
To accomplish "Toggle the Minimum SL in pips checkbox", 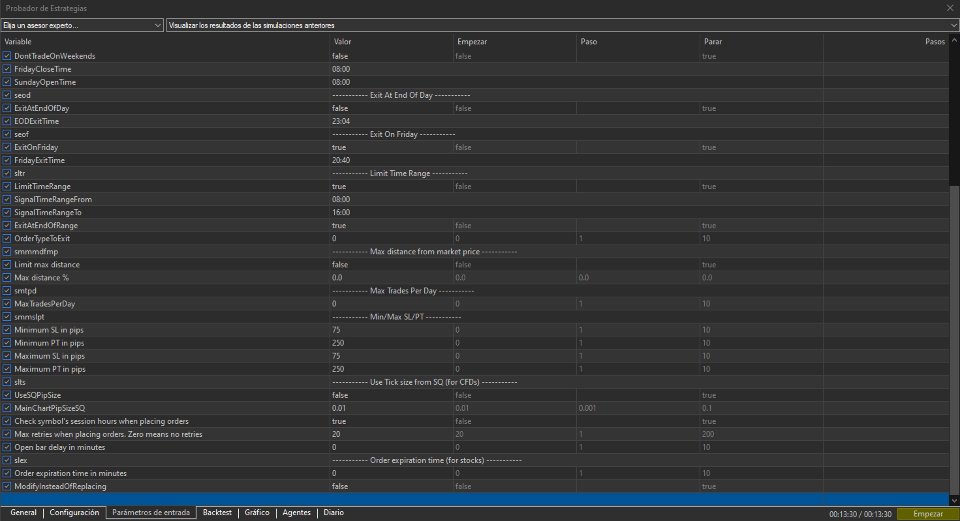I will pyautogui.click(x=7, y=329).
